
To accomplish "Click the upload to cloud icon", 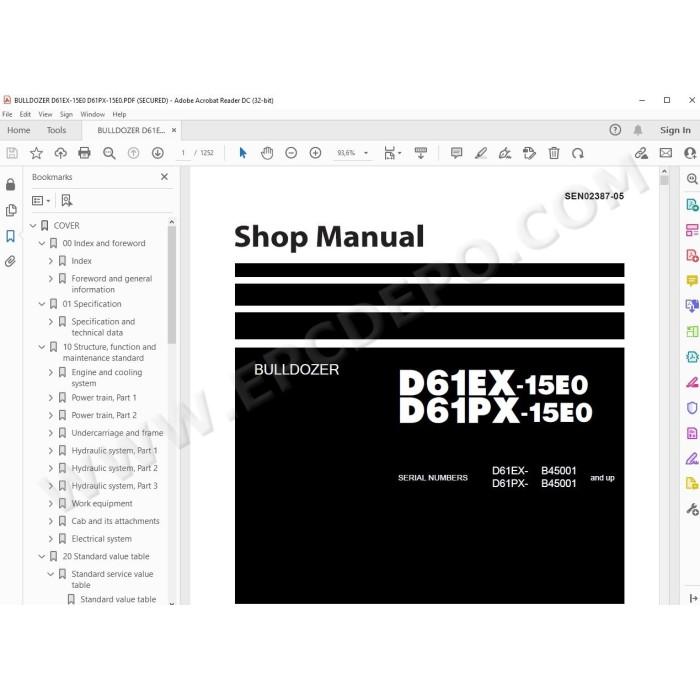I will coord(60,153).
